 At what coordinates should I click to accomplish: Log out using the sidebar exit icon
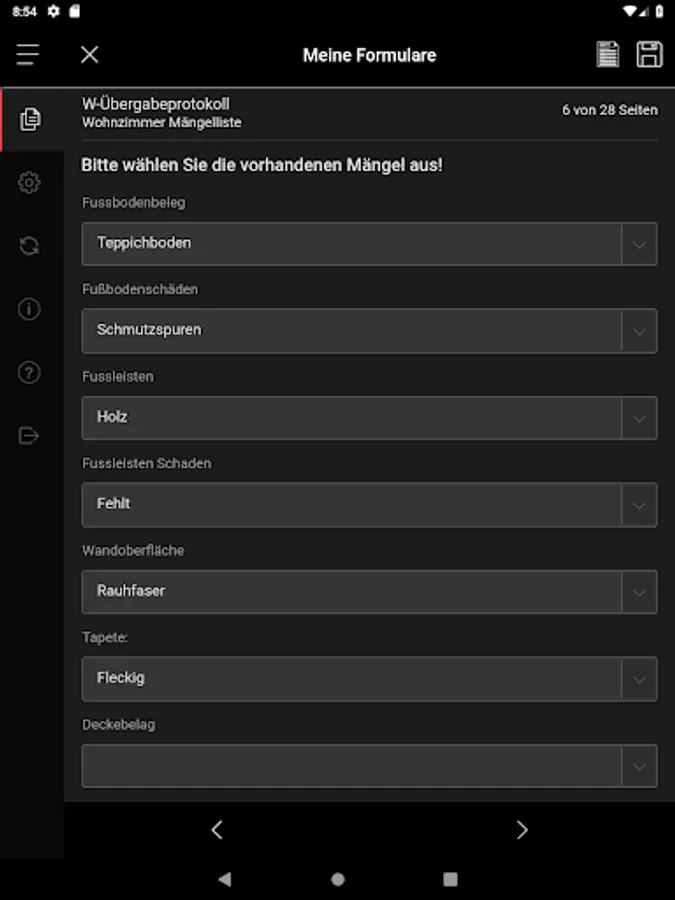29,436
